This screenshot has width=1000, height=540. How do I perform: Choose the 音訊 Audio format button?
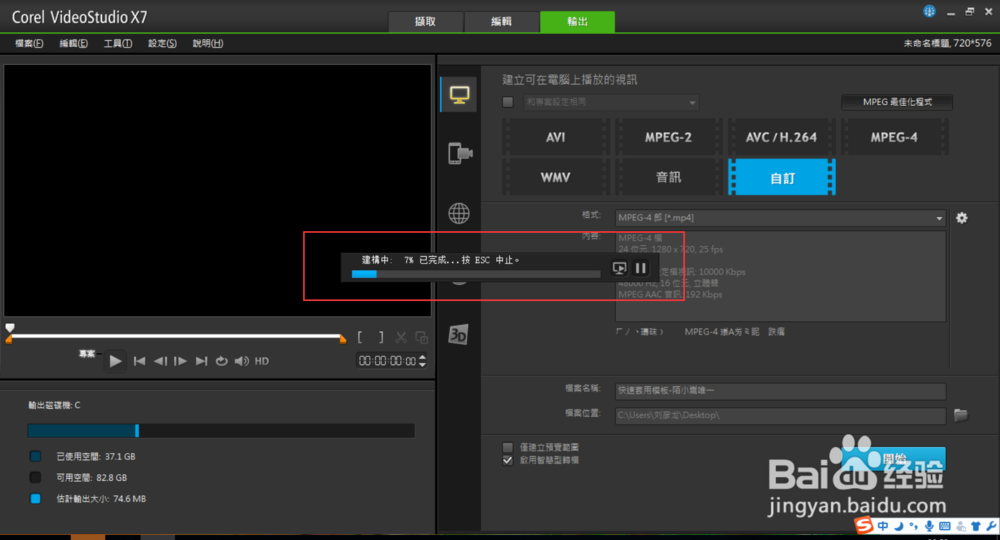click(668, 177)
